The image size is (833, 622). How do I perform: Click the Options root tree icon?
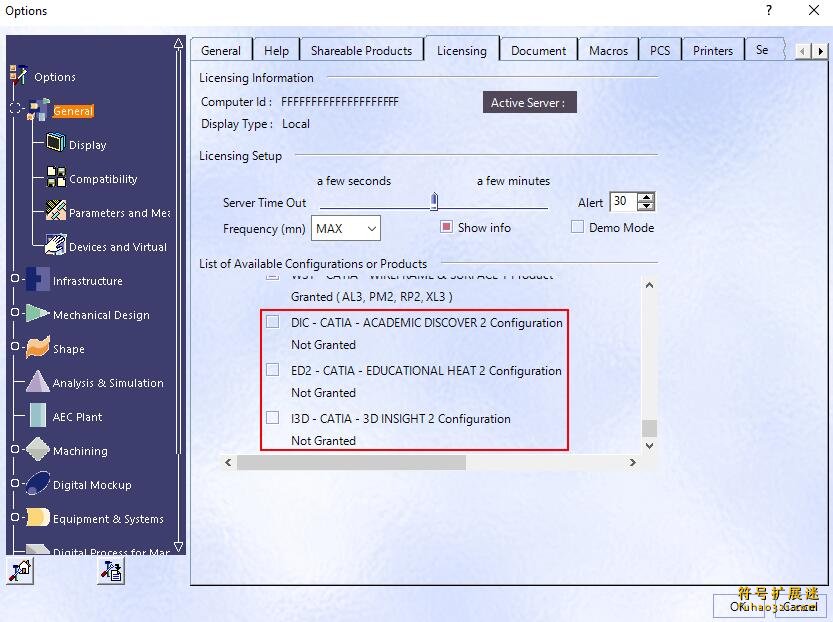19,75
